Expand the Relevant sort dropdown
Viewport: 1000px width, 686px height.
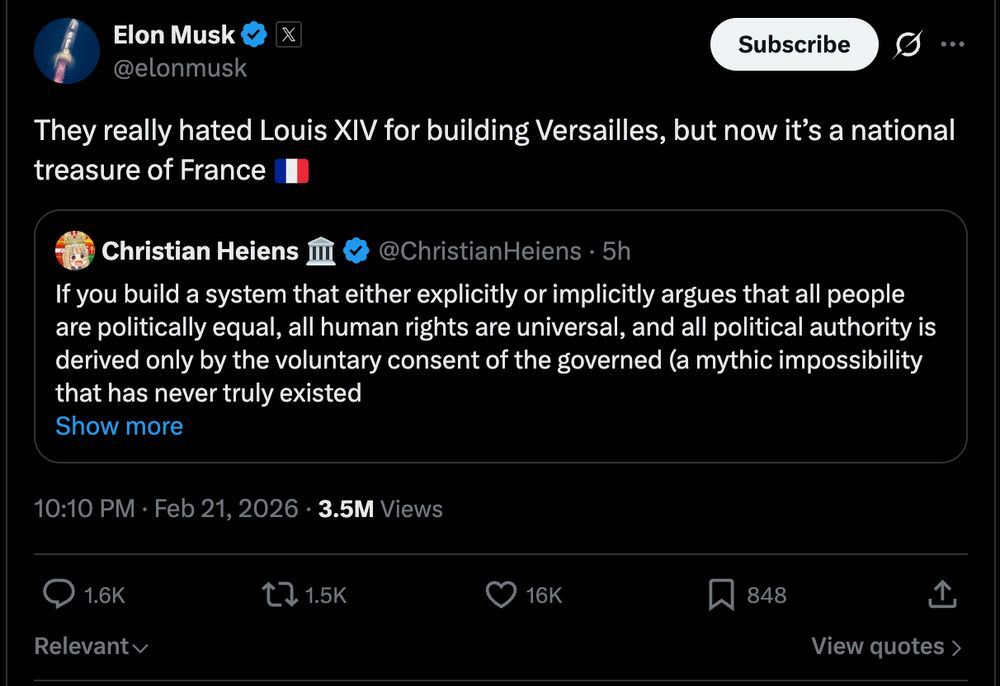(x=91, y=647)
